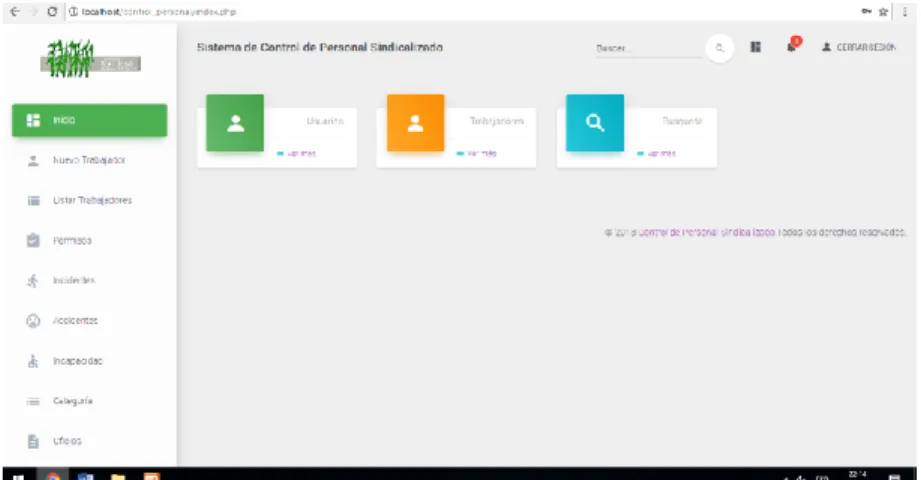Click the clipboard icon beside Permisos

pyautogui.click(x=33, y=240)
